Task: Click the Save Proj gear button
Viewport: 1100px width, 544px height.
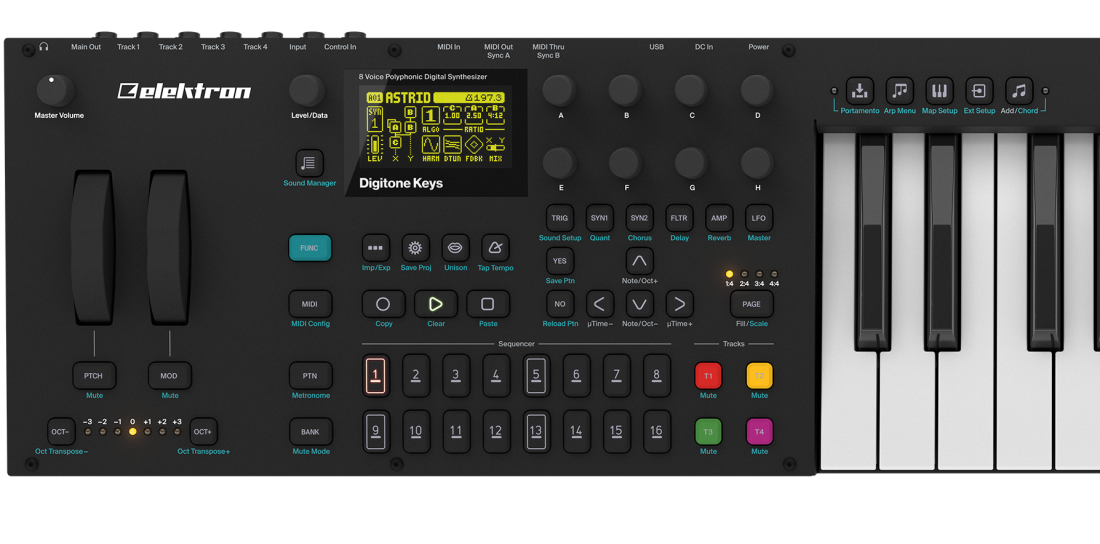Action: (415, 248)
